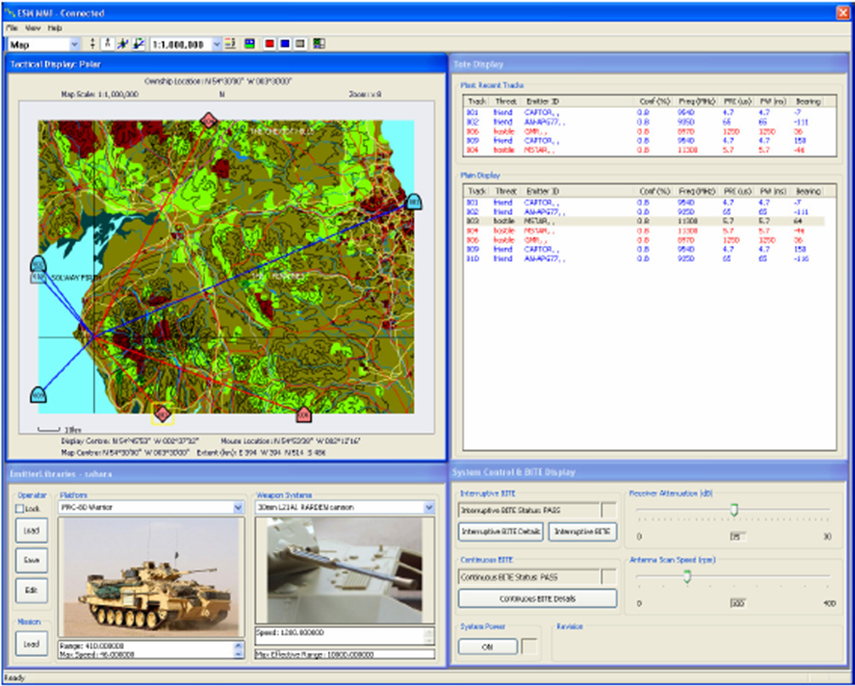Click the last multi-colored grid toolbar icon
The image size is (855, 686).
point(318,44)
